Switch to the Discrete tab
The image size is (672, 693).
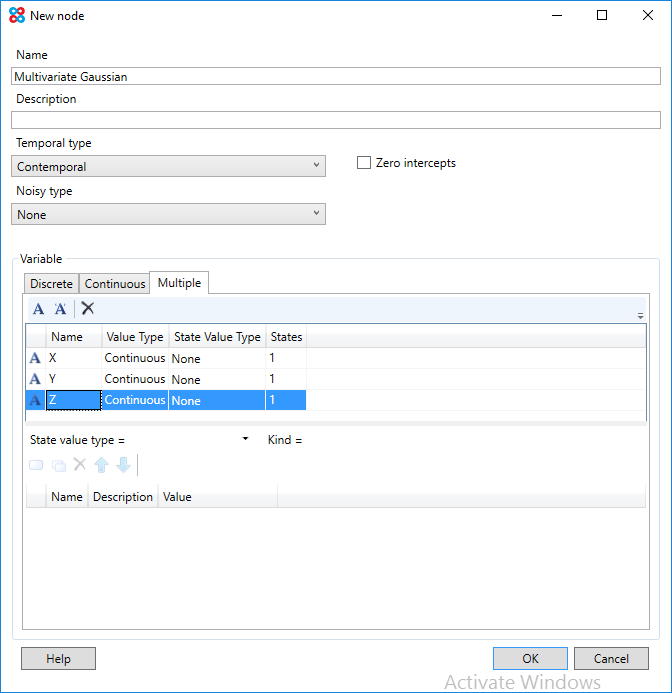[51, 284]
